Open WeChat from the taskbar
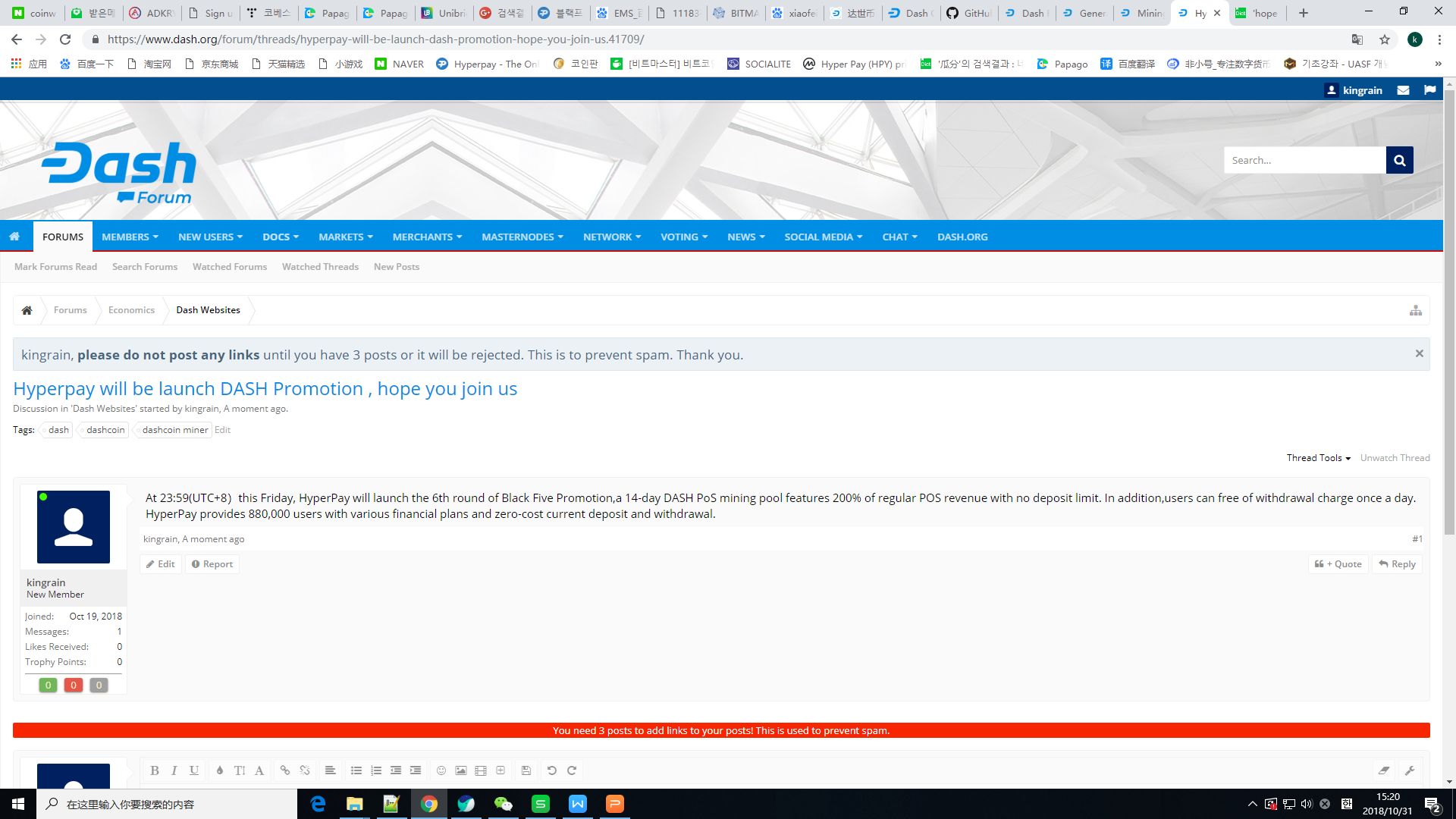This screenshot has height=819, width=1456. click(x=504, y=804)
